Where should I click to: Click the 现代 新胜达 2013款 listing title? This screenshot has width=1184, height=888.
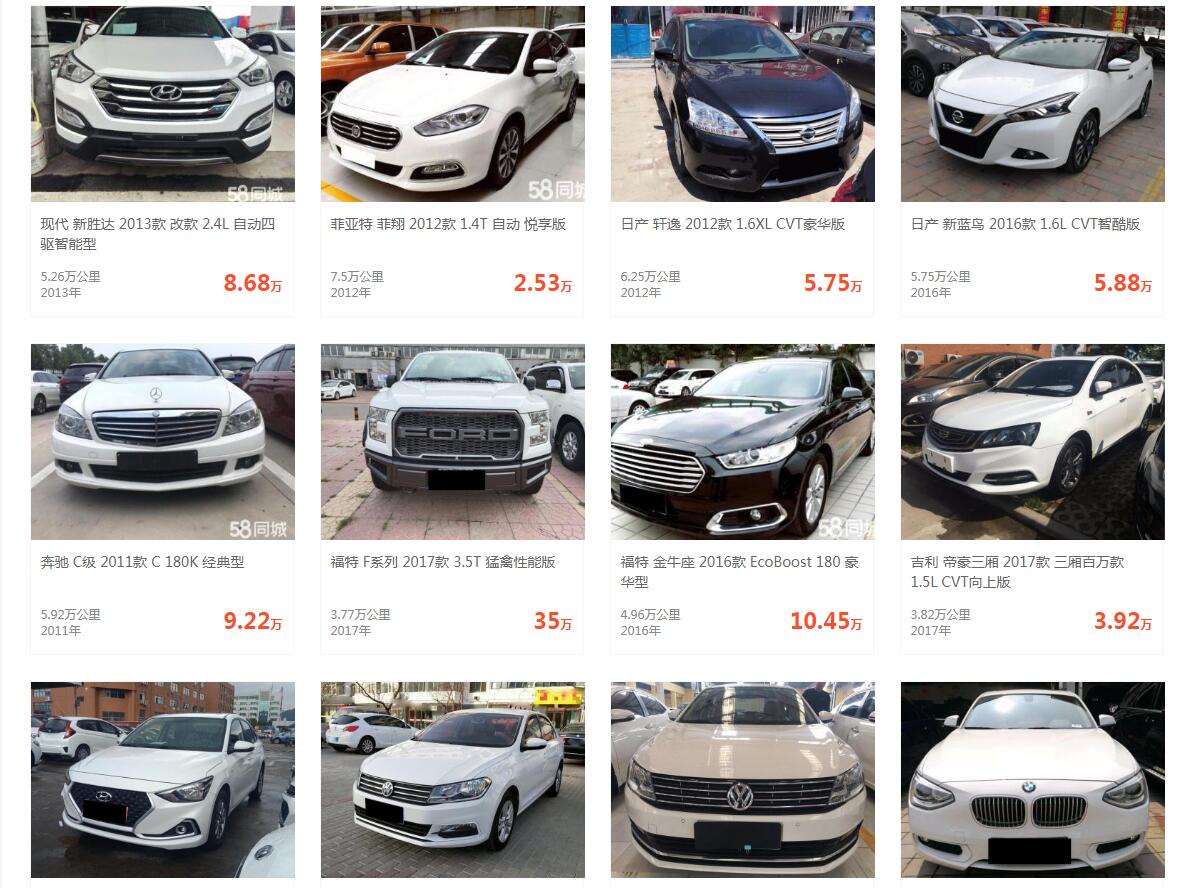(x=158, y=234)
